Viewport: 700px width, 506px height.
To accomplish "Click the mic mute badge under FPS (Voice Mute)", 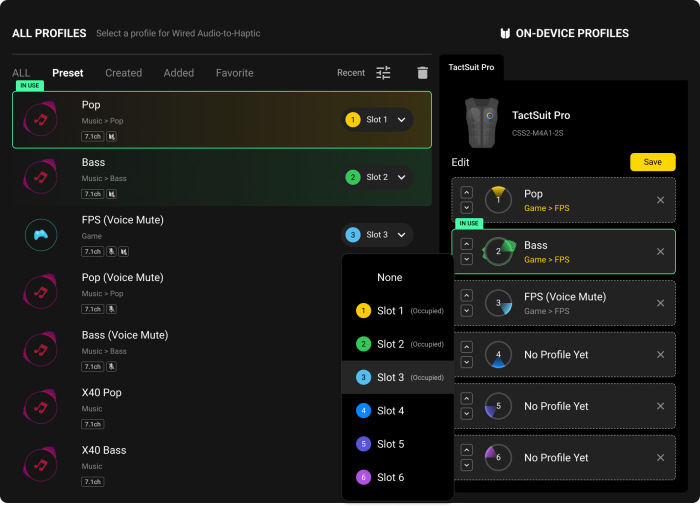I will [x=111, y=252].
